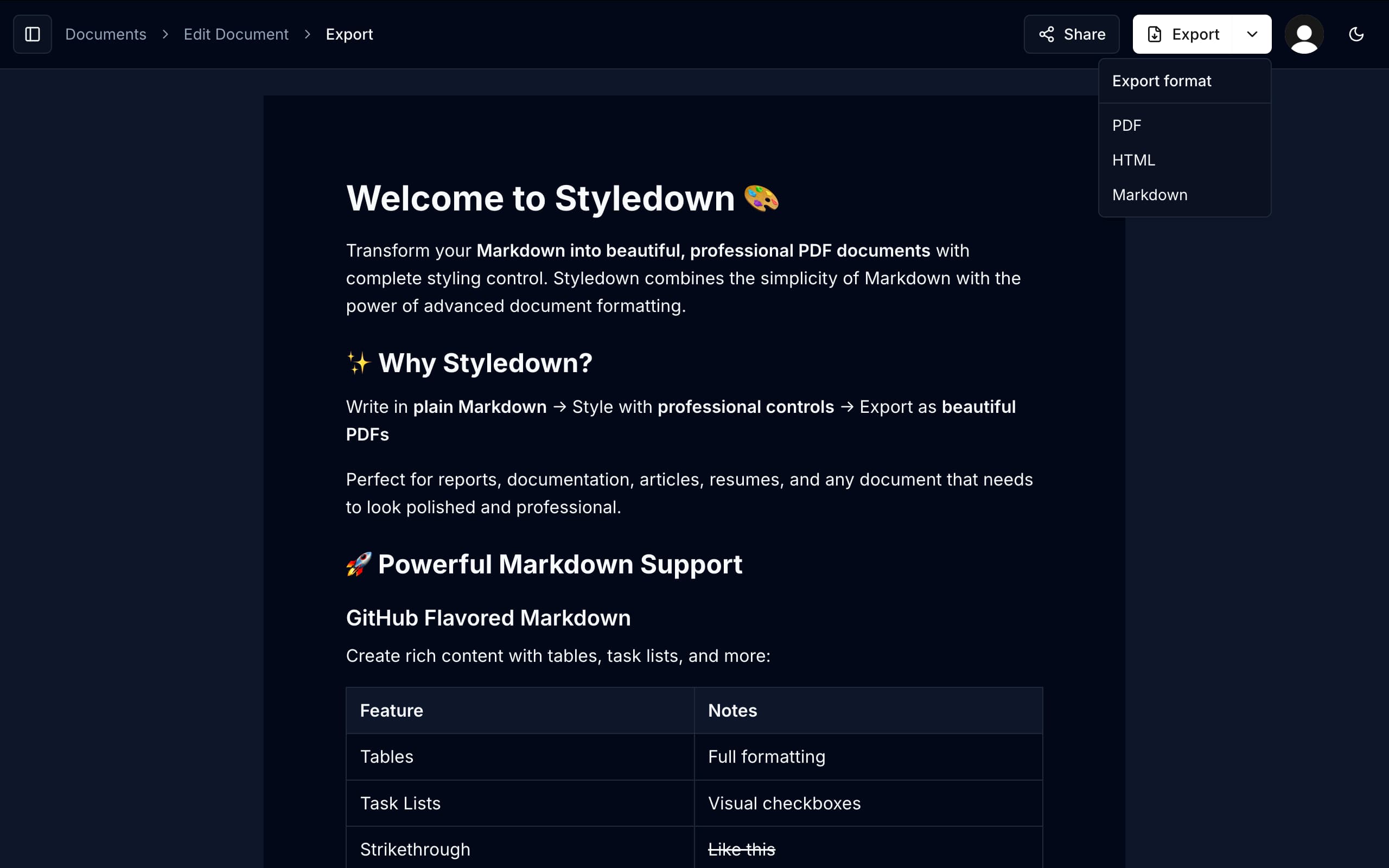1389x868 pixels.
Task: Collapse the Export dropdown chevron
Action: click(x=1252, y=34)
